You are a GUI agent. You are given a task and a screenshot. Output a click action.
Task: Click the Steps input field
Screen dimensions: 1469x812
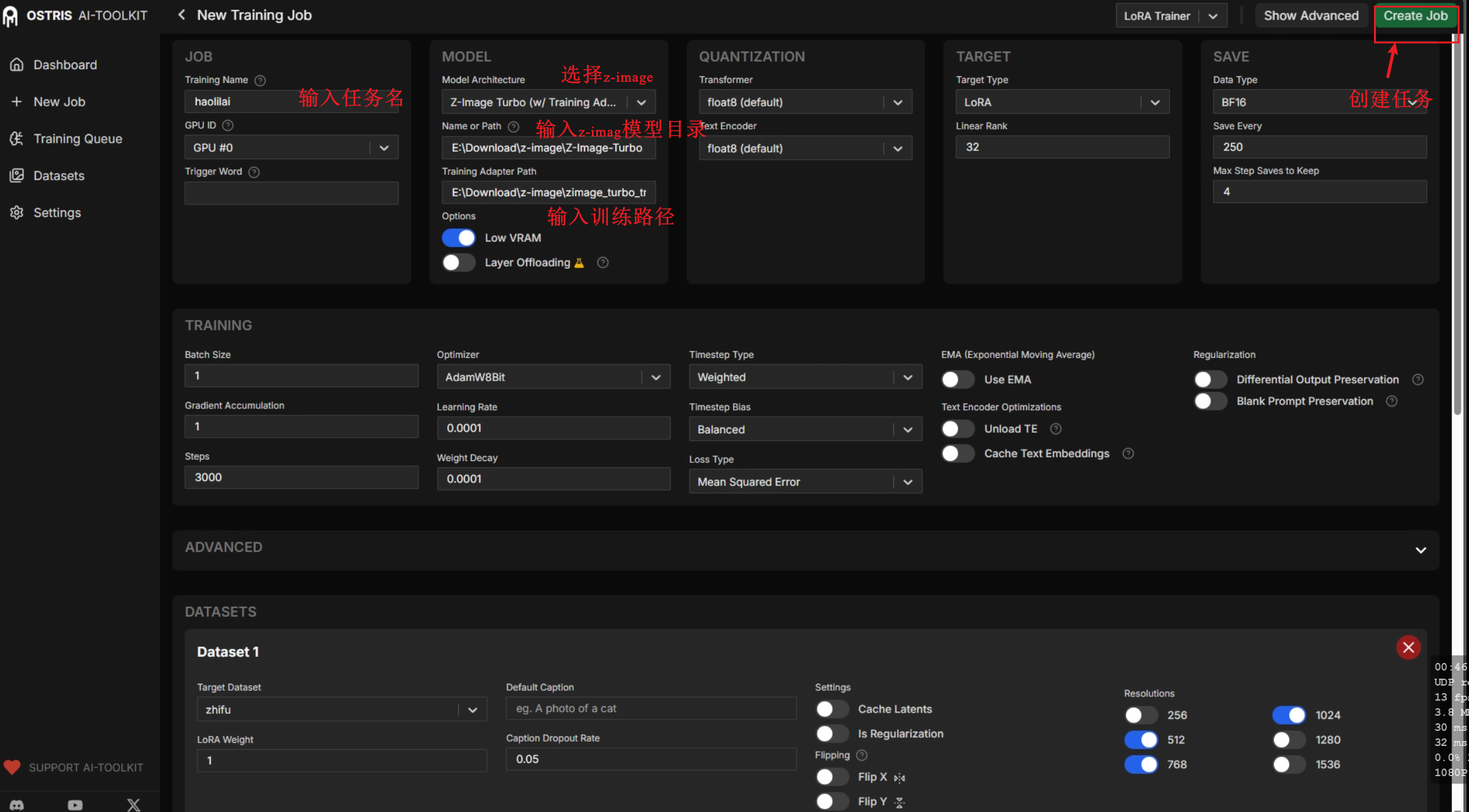301,477
